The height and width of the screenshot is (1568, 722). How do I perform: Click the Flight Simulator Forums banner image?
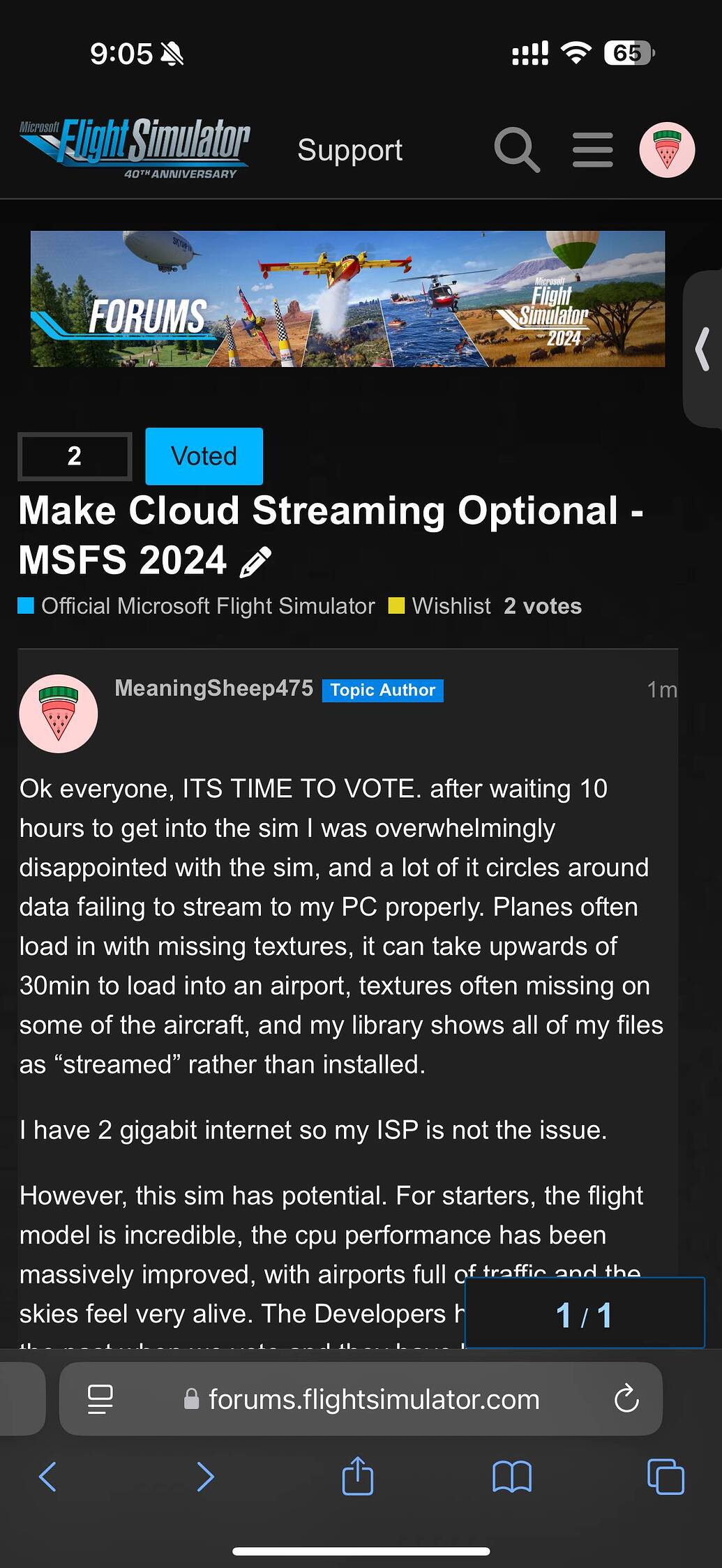[347, 299]
